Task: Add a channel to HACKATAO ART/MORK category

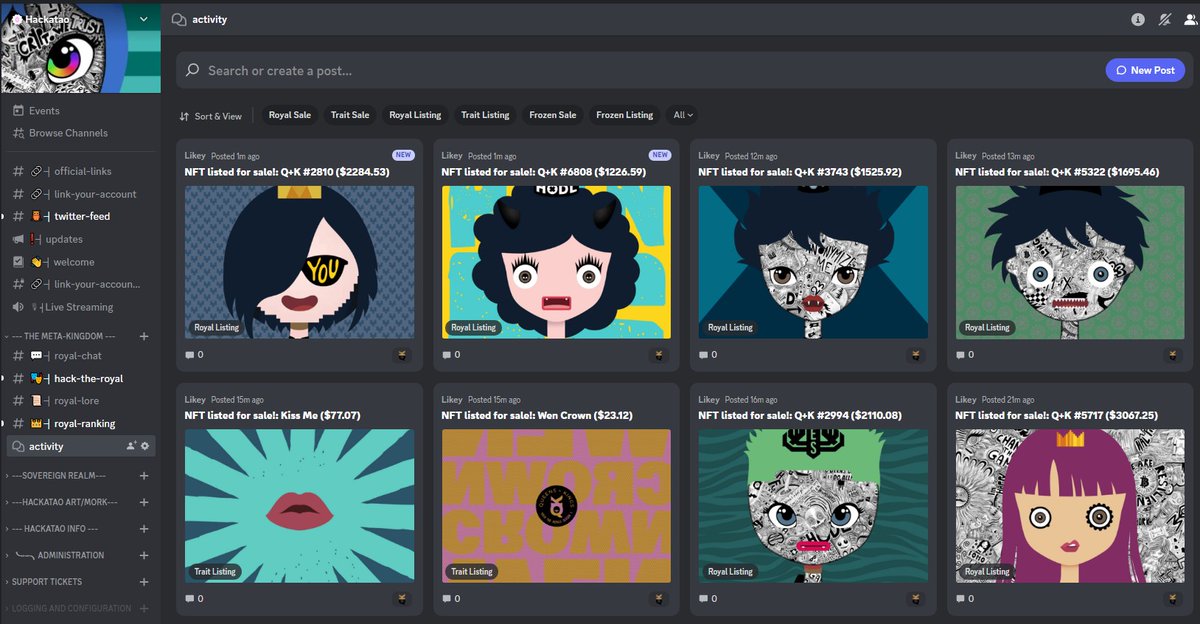Action: coord(144,502)
